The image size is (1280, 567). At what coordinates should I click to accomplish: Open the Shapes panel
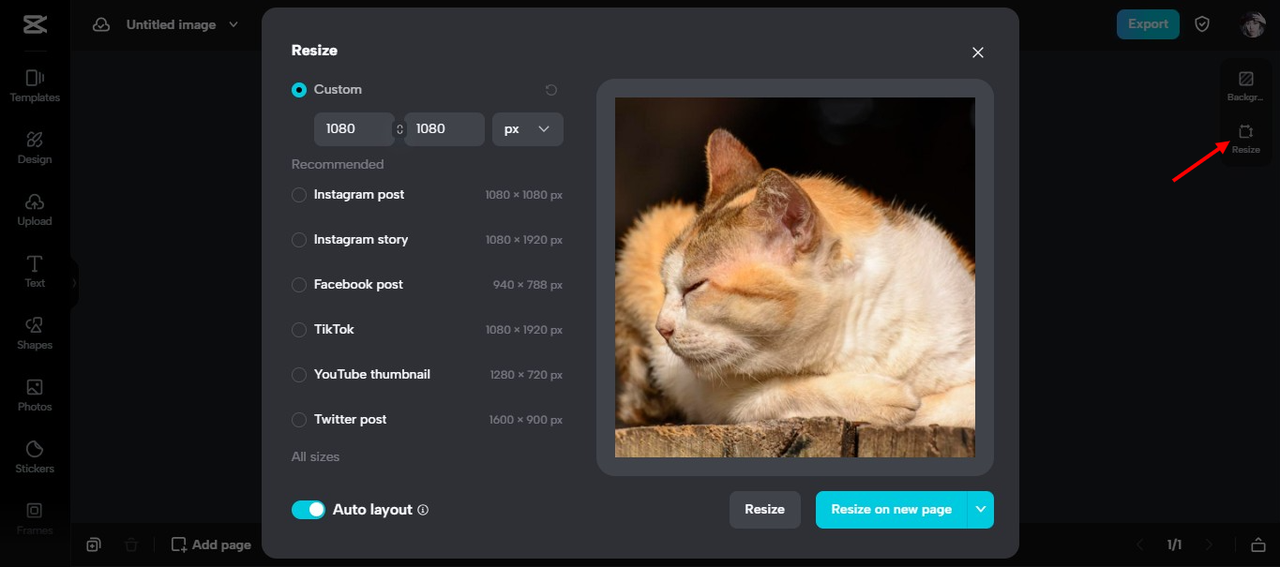click(35, 334)
